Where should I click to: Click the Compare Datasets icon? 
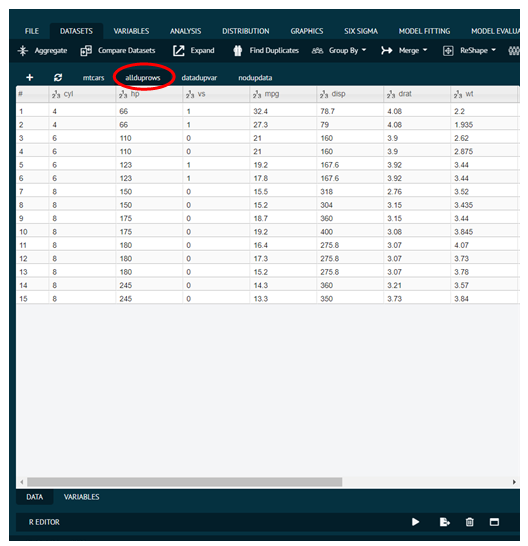[x=86, y=51]
